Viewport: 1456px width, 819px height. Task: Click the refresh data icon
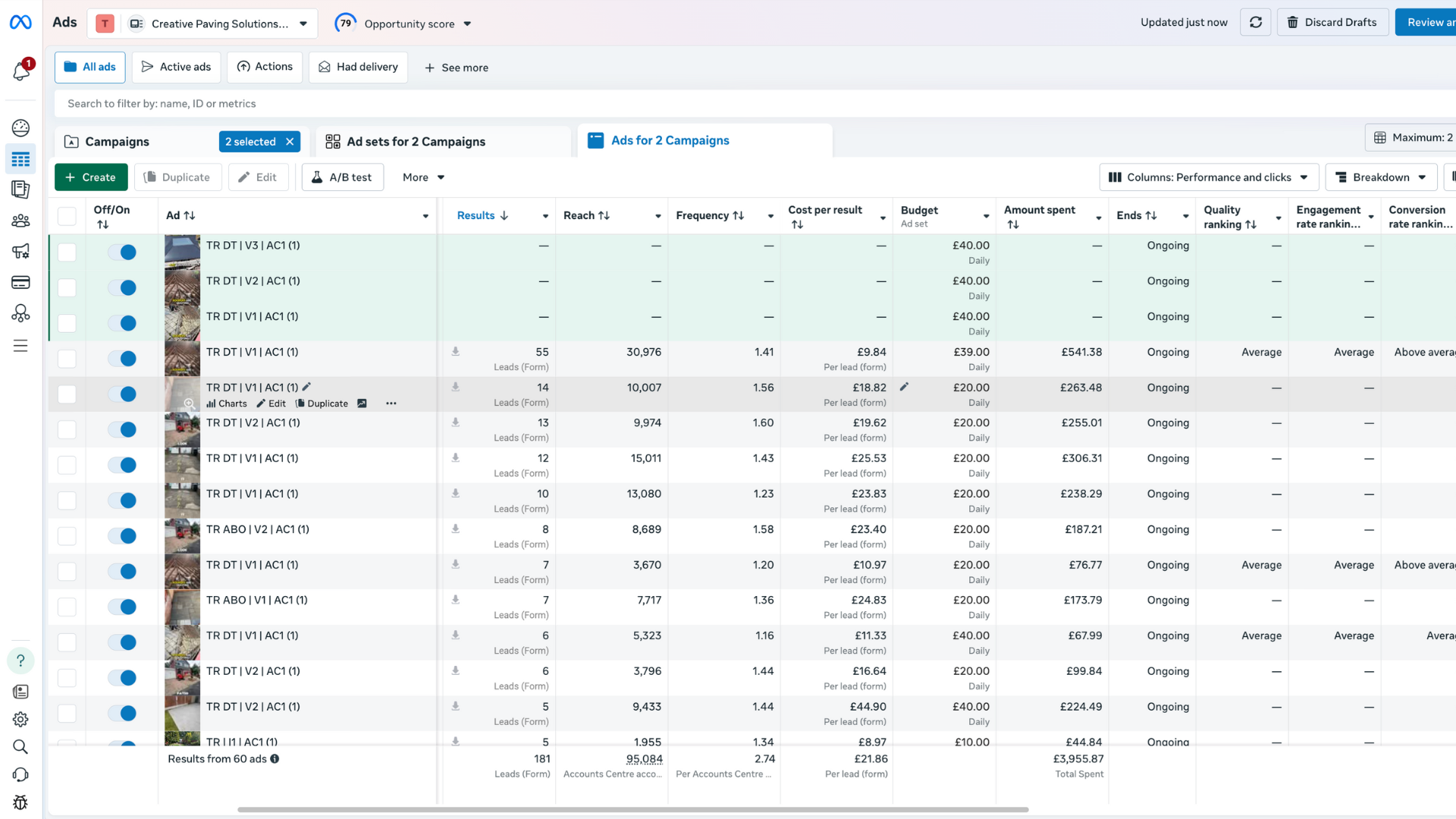click(x=1256, y=23)
